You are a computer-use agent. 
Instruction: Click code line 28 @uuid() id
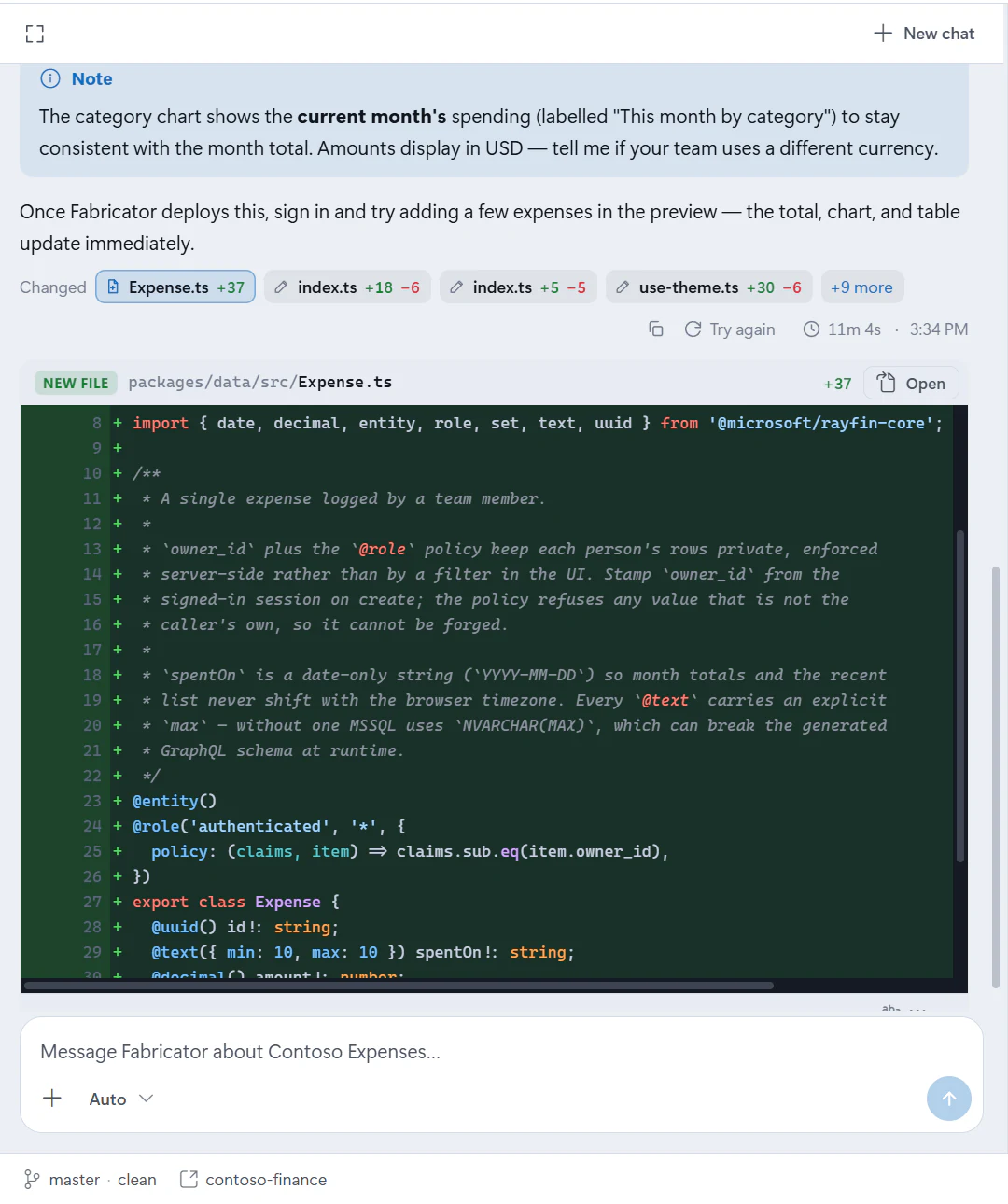point(245,927)
